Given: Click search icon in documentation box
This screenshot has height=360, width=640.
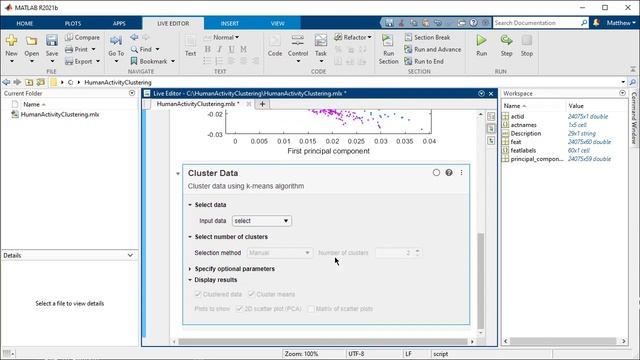Looking at the screenshot, I should click(584, 23).
